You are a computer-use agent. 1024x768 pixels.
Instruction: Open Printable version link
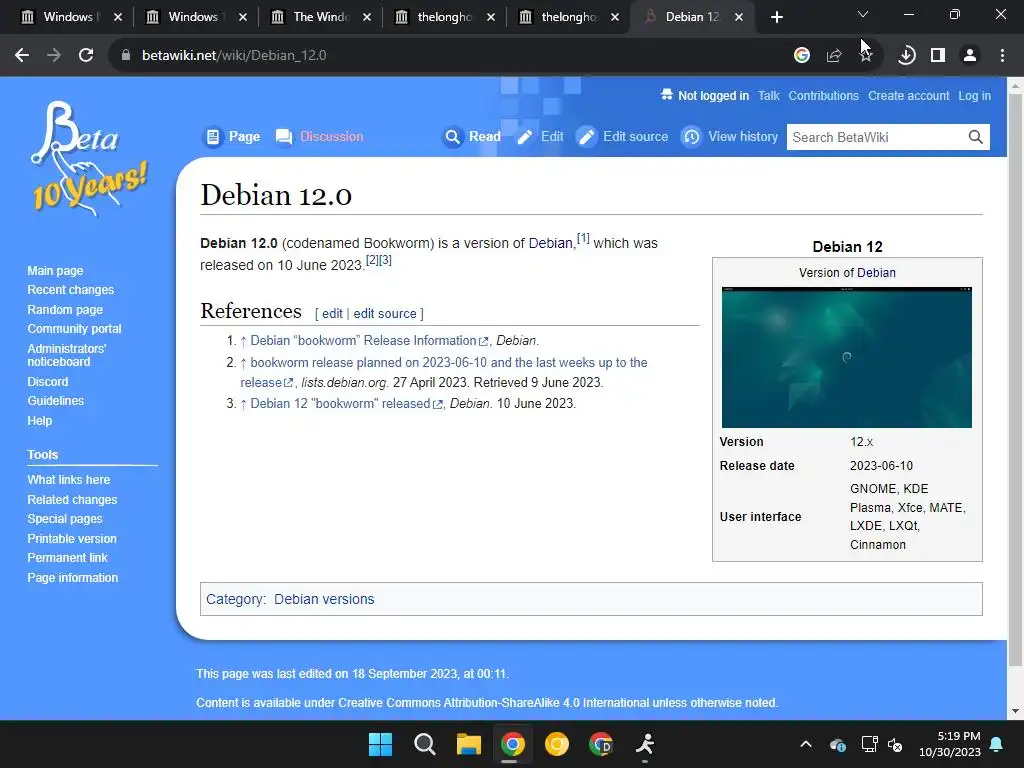click(x=72, y=539)
